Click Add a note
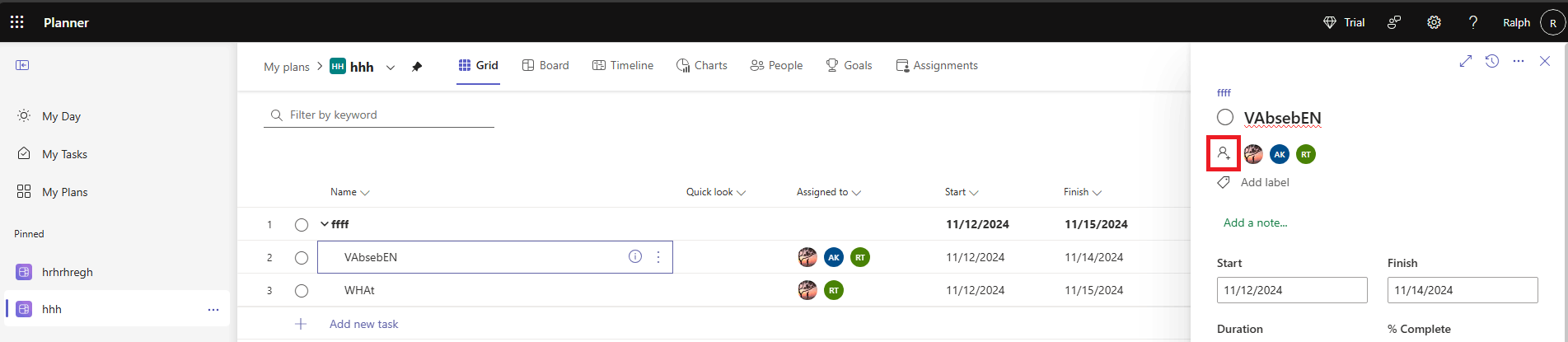Screen dimensions: 1568x342 click(x=1255, y=223)
